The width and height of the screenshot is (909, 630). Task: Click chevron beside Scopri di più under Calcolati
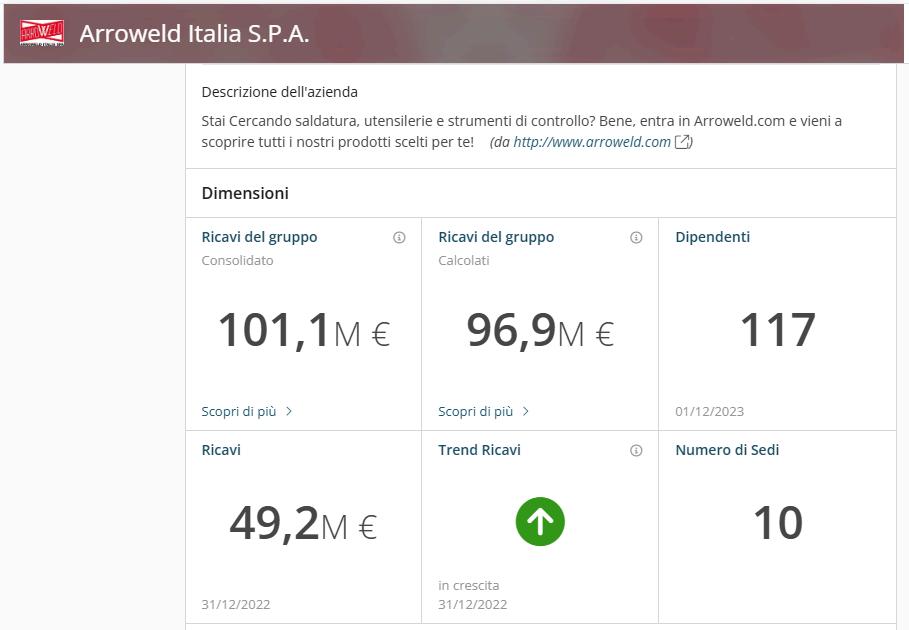(525, 411)
